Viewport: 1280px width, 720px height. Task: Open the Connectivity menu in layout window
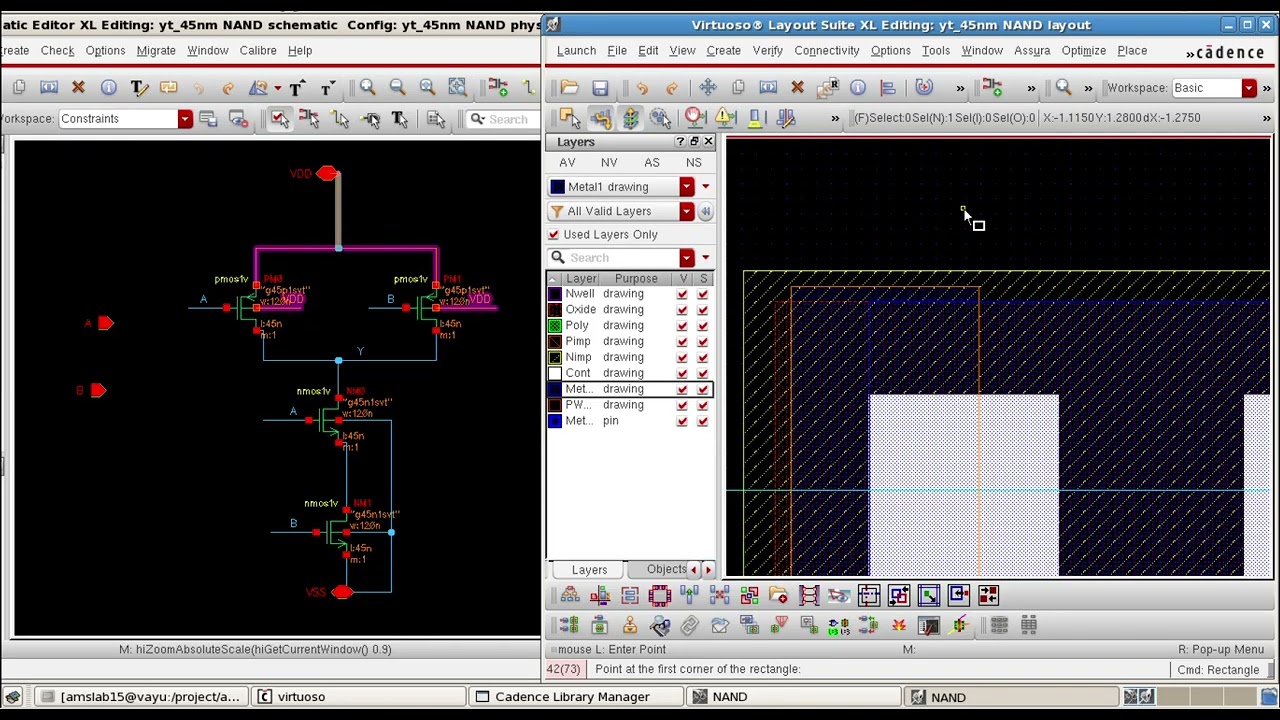[x=826, y=50]
